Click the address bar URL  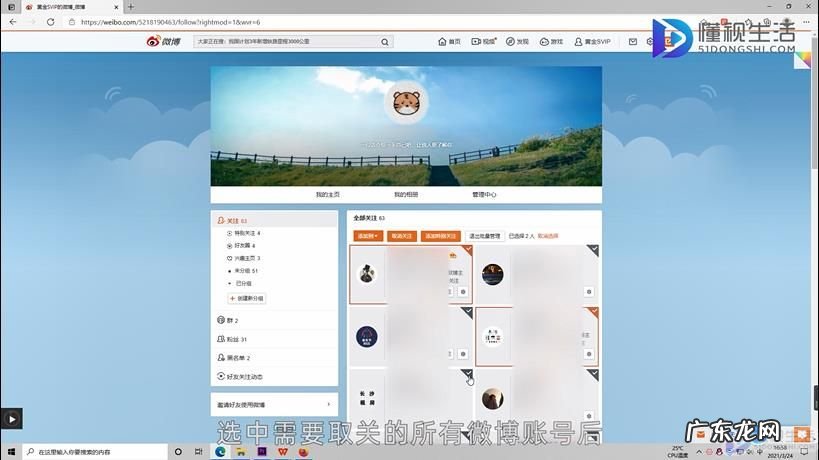click(170, 22)
